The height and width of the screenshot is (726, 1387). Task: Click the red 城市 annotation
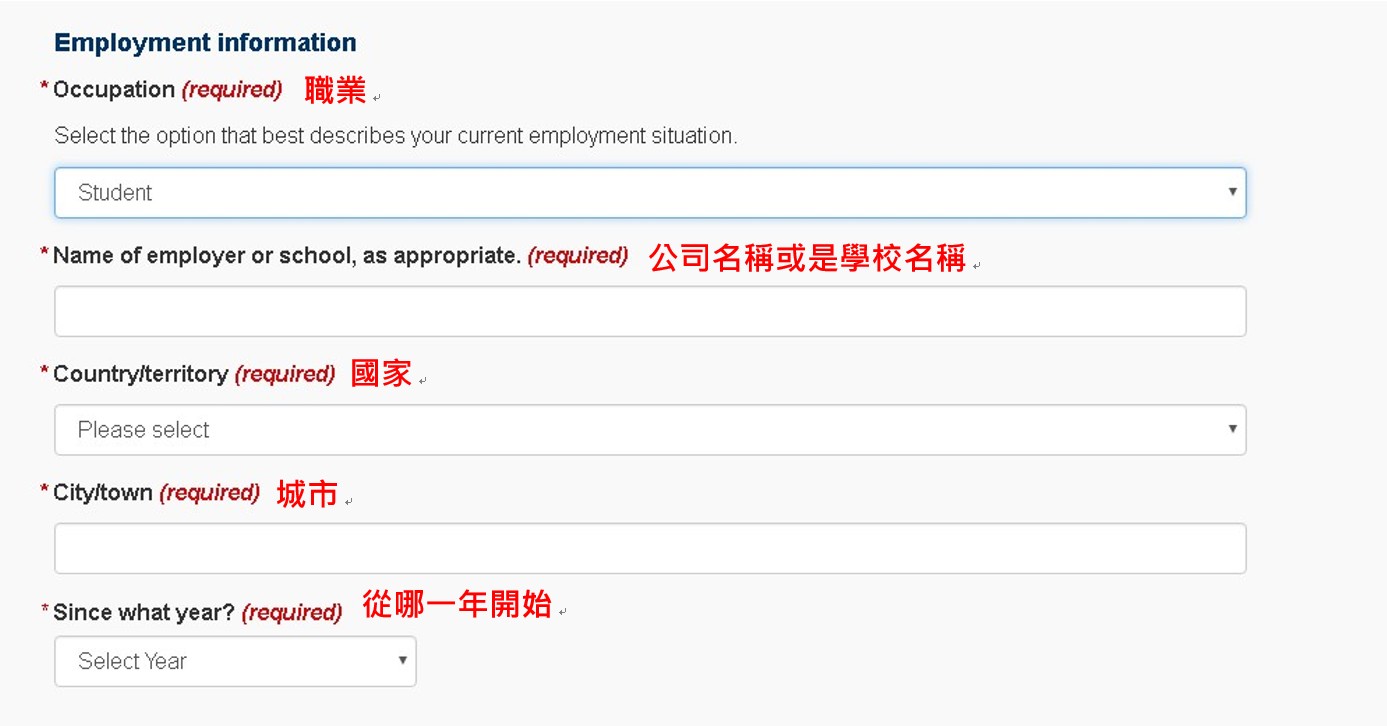[x=307, y=494]
